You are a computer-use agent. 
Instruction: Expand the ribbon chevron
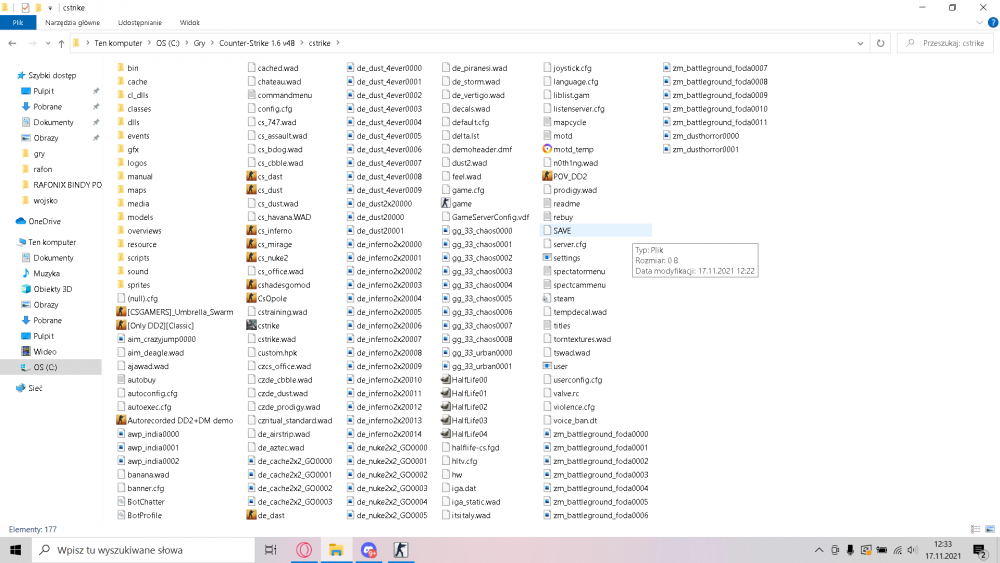979,22
